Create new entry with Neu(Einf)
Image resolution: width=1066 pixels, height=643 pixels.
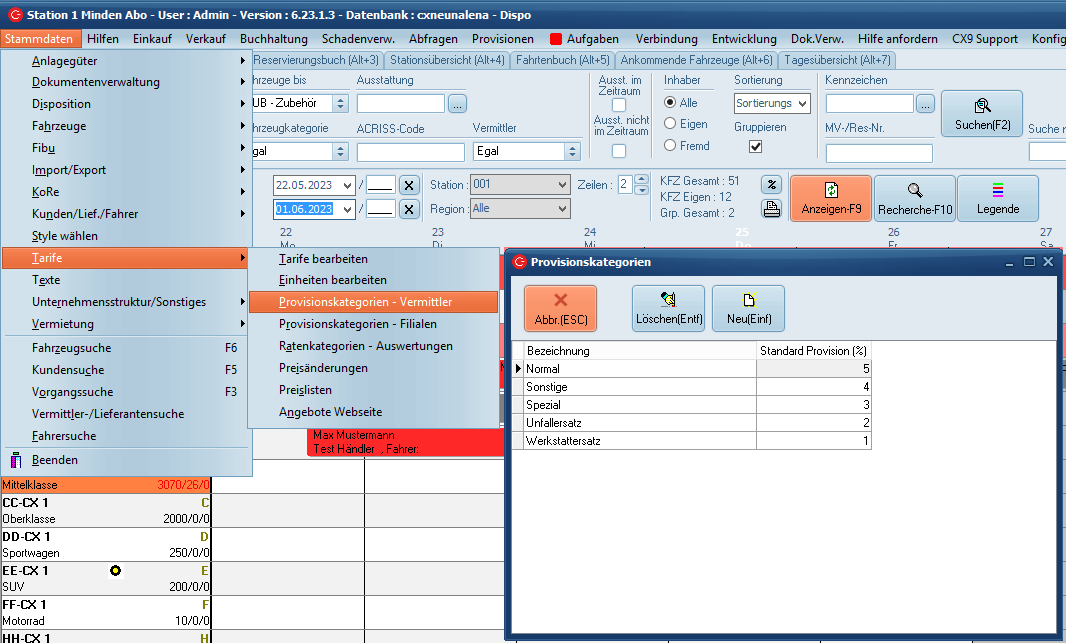coord(748,308)
